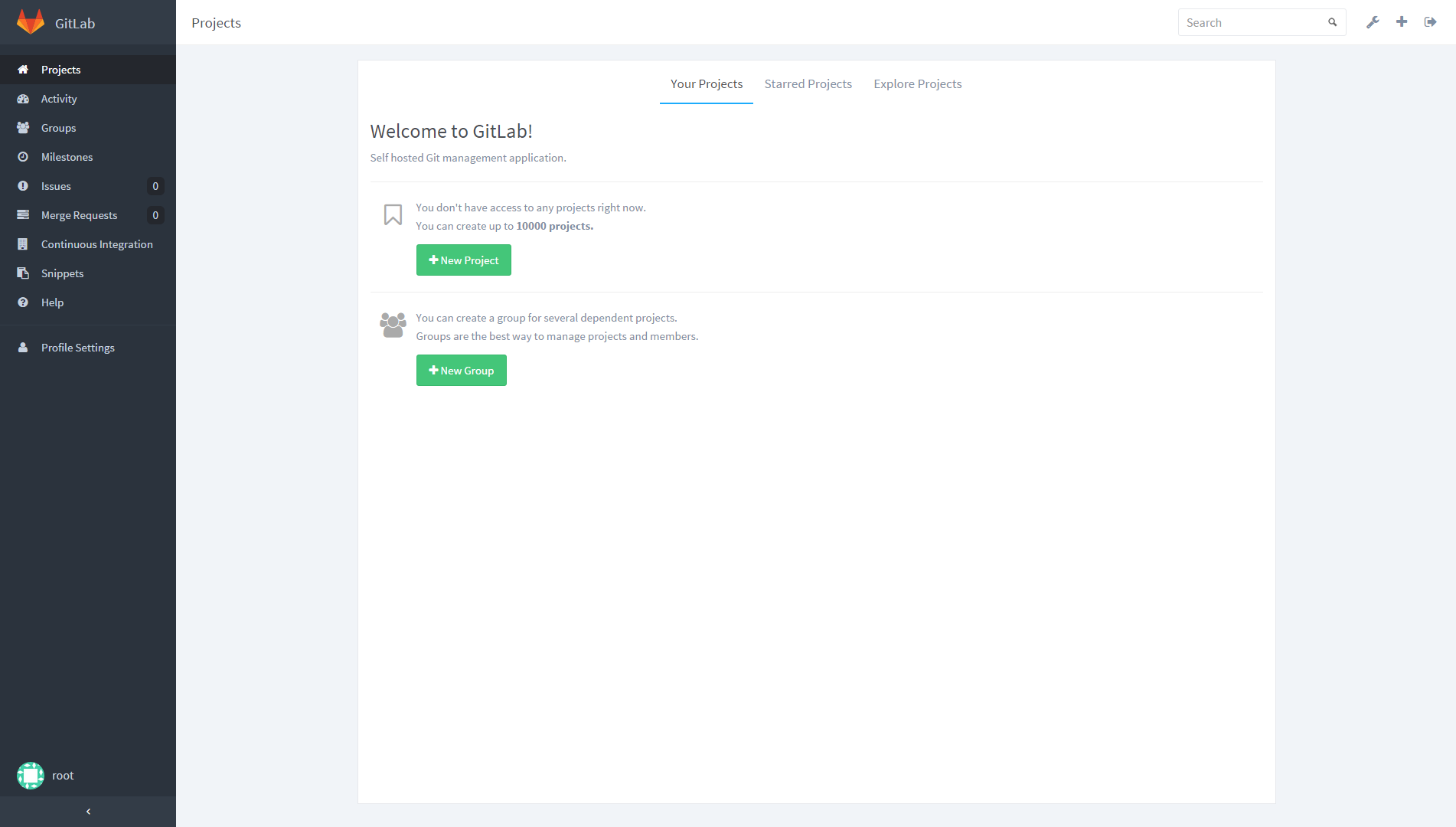Select the Groups sidebar icon
Image resolution: width=1456 pixels, height=827 pixels.
click(24, 128)
